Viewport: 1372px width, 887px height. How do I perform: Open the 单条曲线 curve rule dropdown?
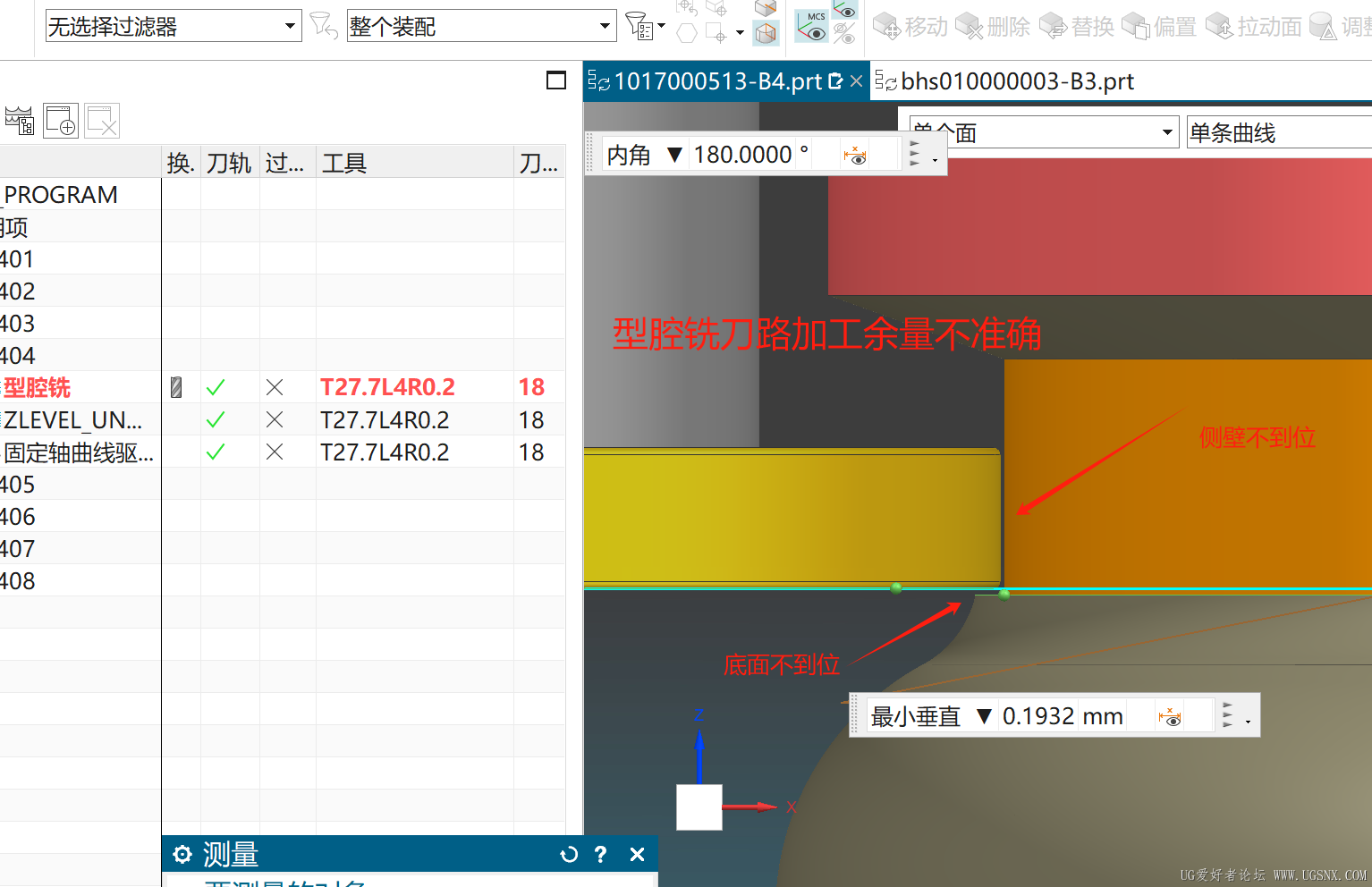1279,133
